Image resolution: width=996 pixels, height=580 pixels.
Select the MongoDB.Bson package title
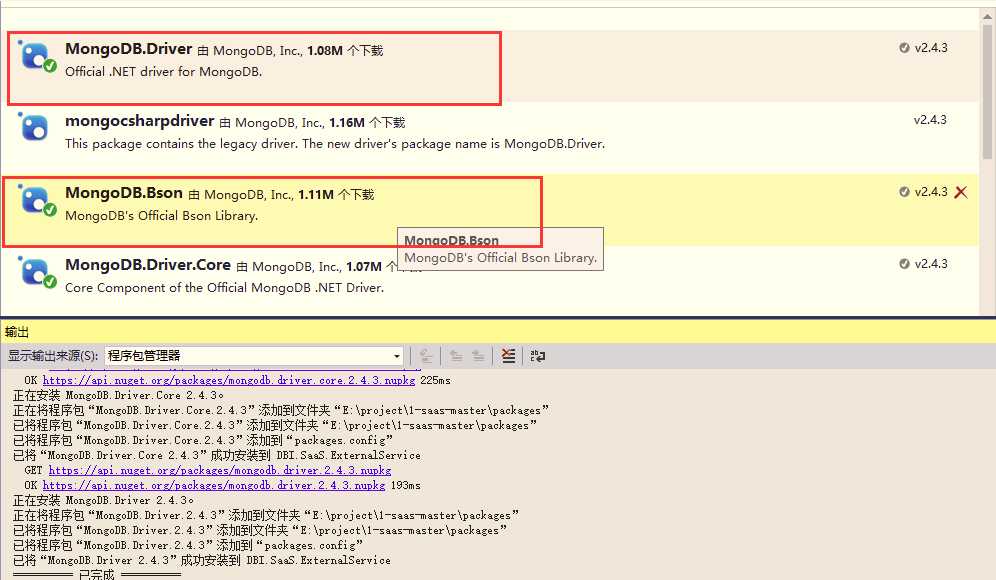(124, 192)
